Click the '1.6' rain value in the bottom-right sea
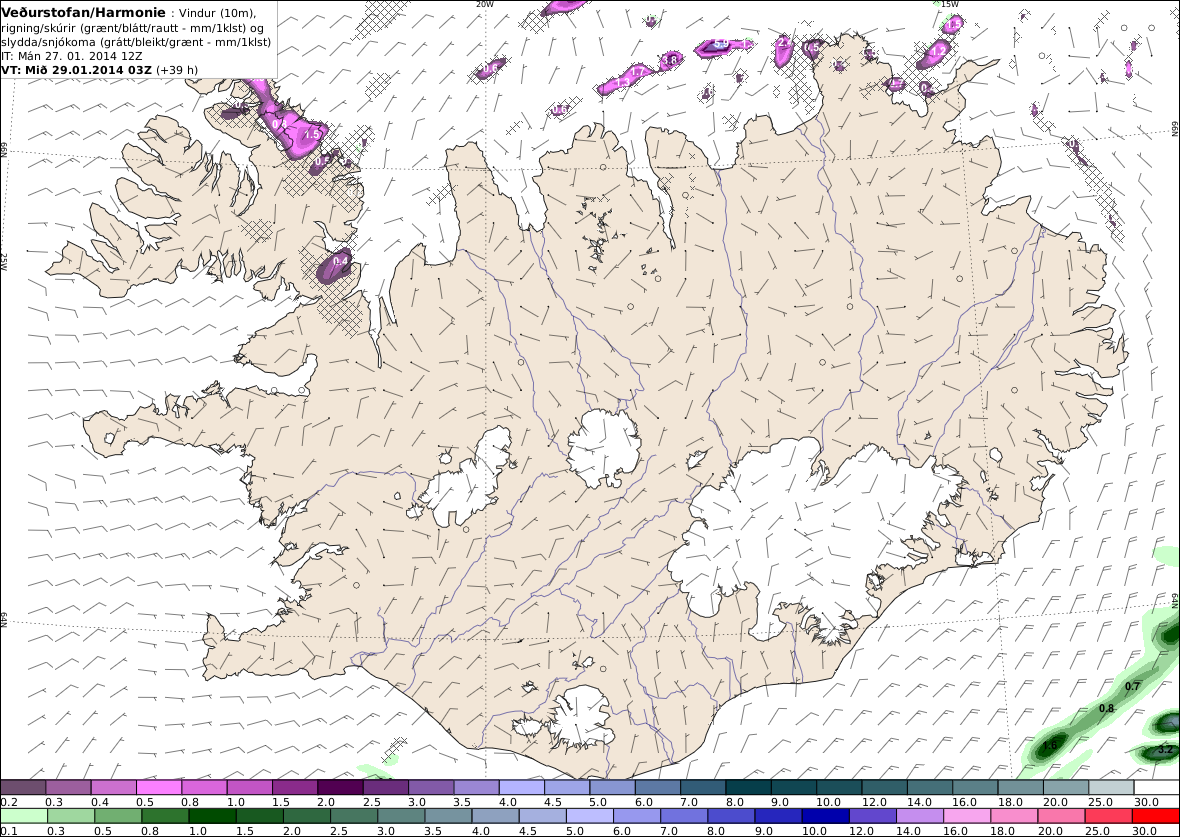Viewport: 1180px width, 837px height. (1050, 746)
